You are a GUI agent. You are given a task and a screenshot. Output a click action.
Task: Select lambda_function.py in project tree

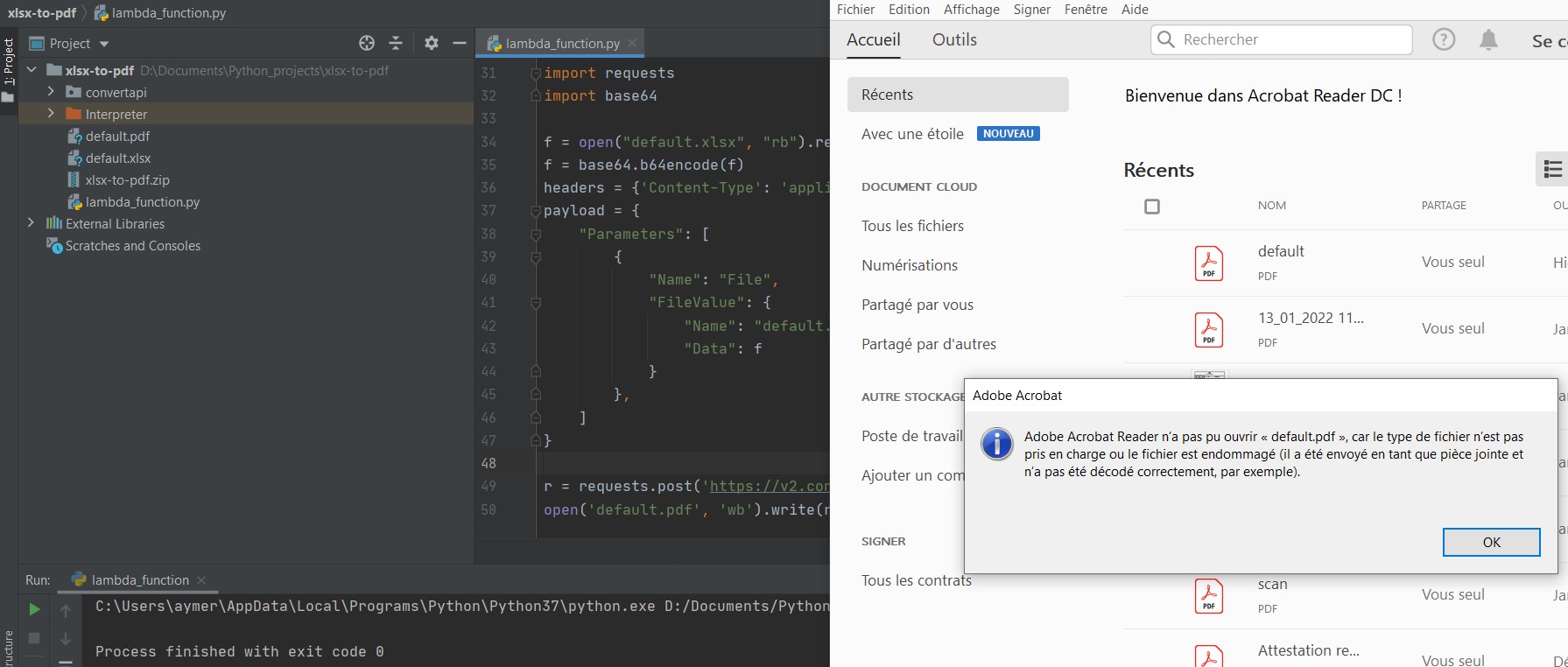coord(143,201)
